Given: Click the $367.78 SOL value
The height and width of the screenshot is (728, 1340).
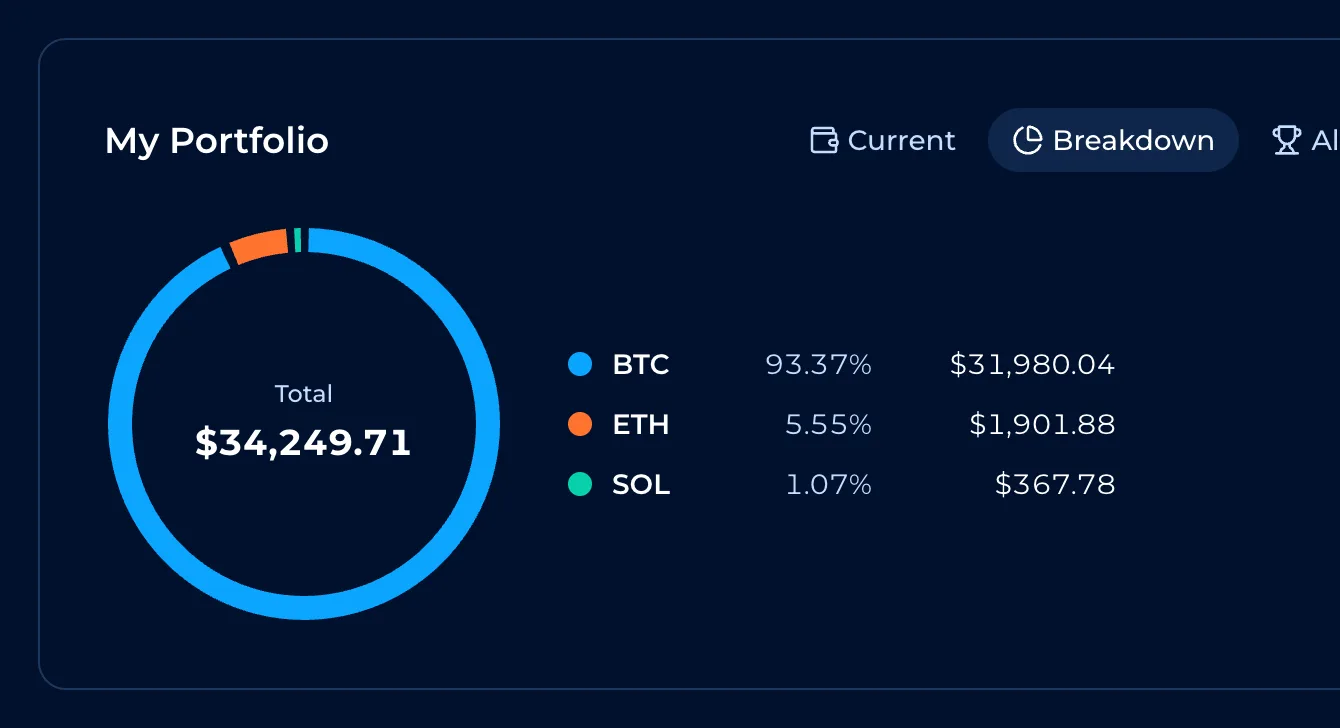Looking at the screenshot, I should point(1055,485).
